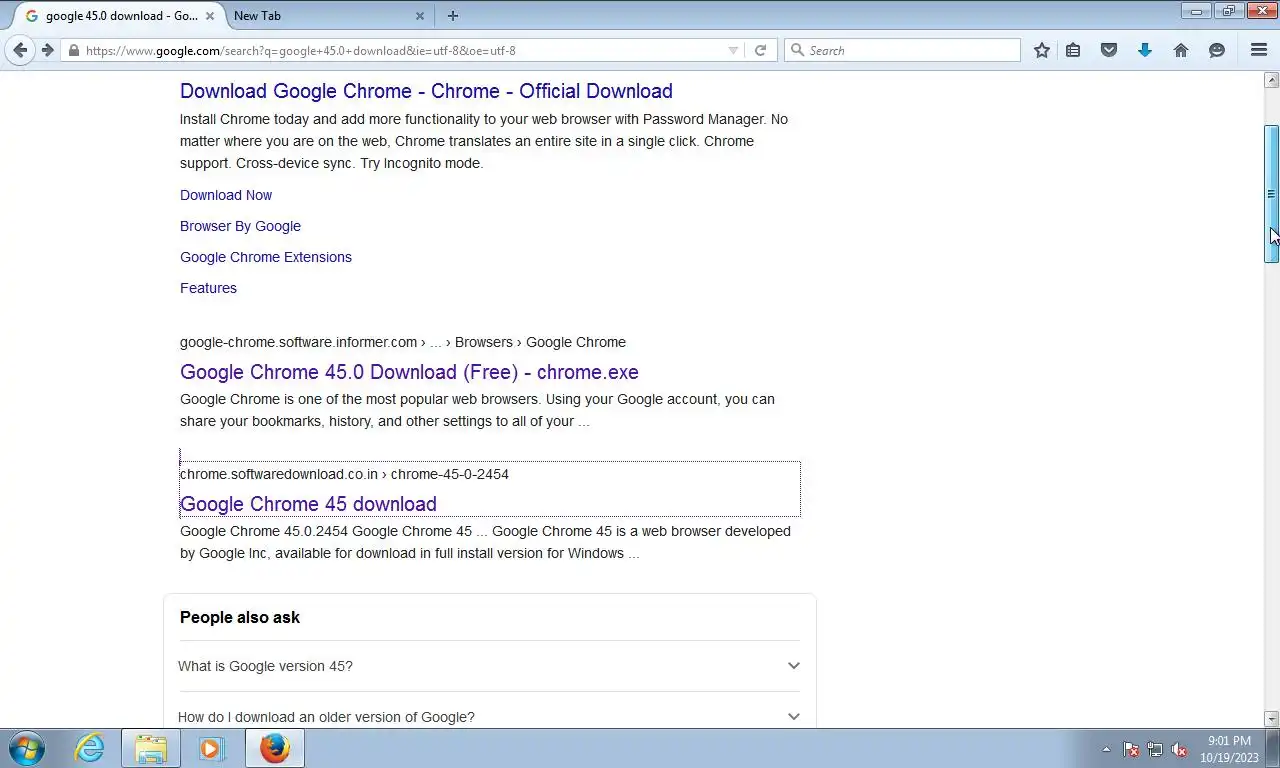Show bookmarks list icon

pyautogui.click(x=1073, y=50)
